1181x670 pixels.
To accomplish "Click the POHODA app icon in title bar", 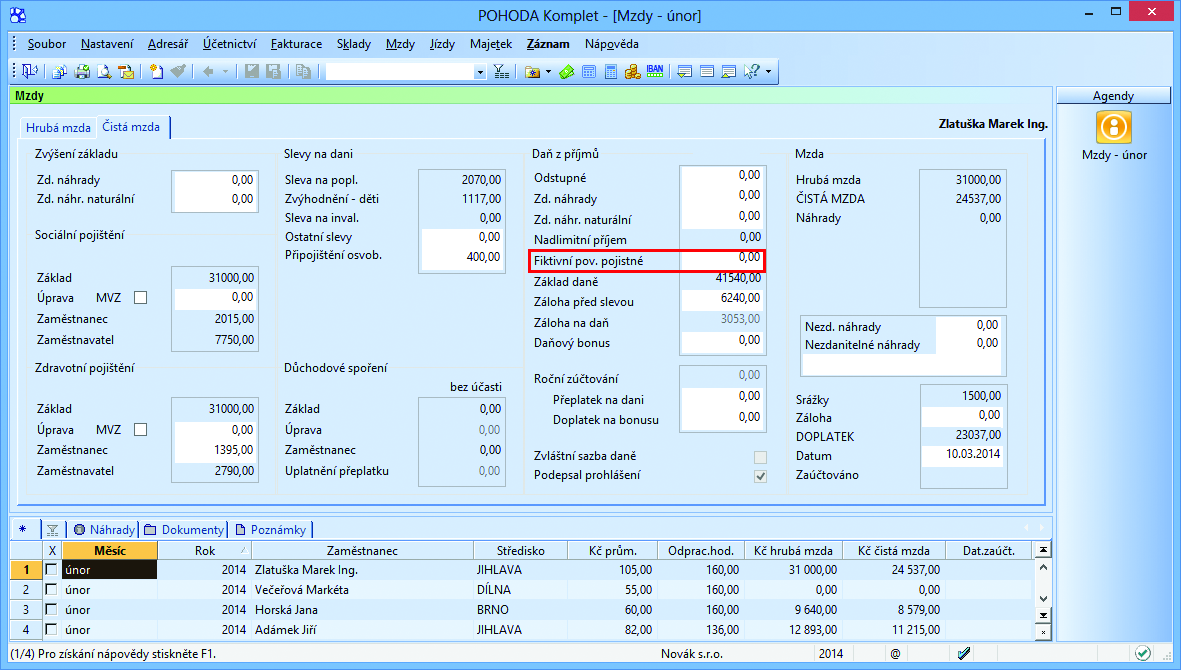I will coord(17,15).
